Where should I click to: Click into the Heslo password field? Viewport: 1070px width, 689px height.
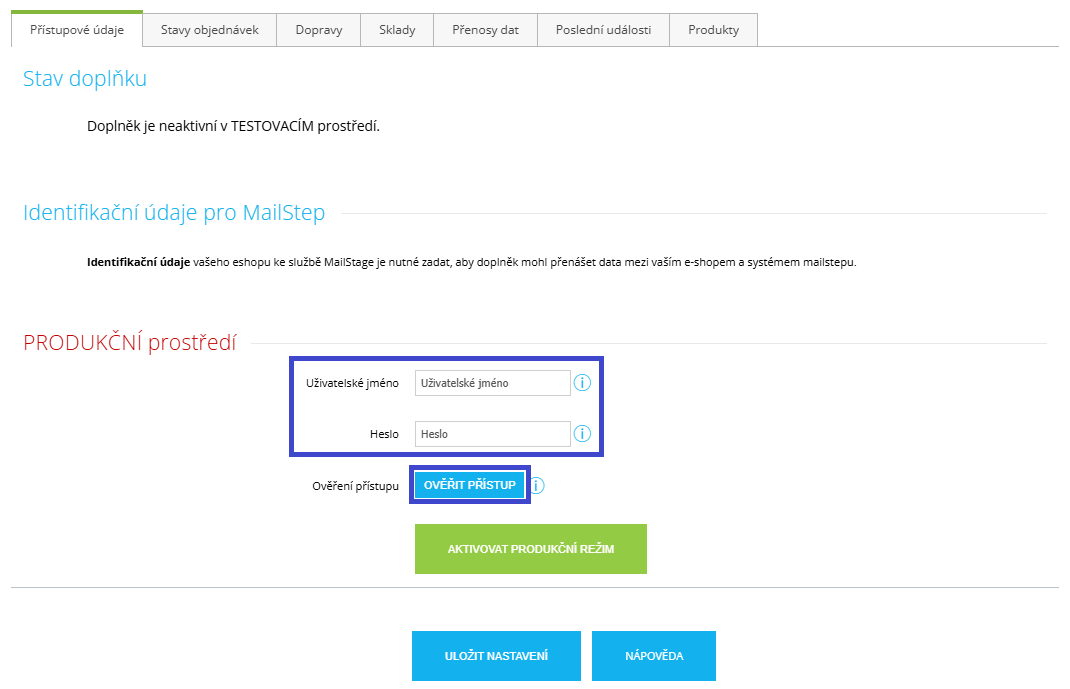pos(492,434)
